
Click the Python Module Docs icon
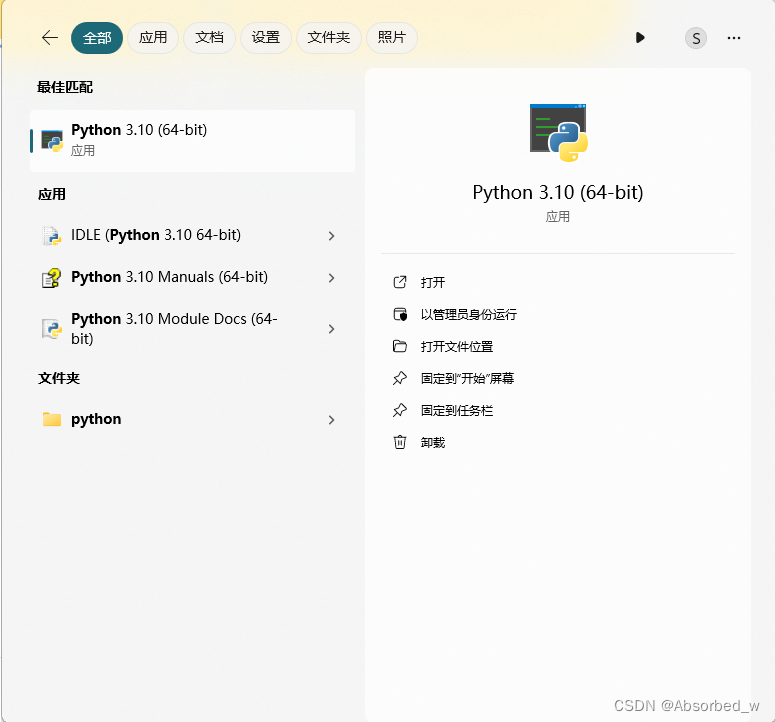(51, 329)
